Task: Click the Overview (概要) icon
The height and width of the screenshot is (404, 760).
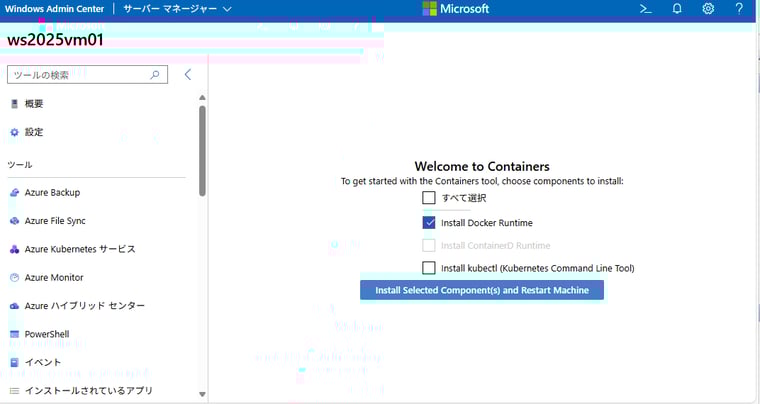Action: click(x=15, y=104)
